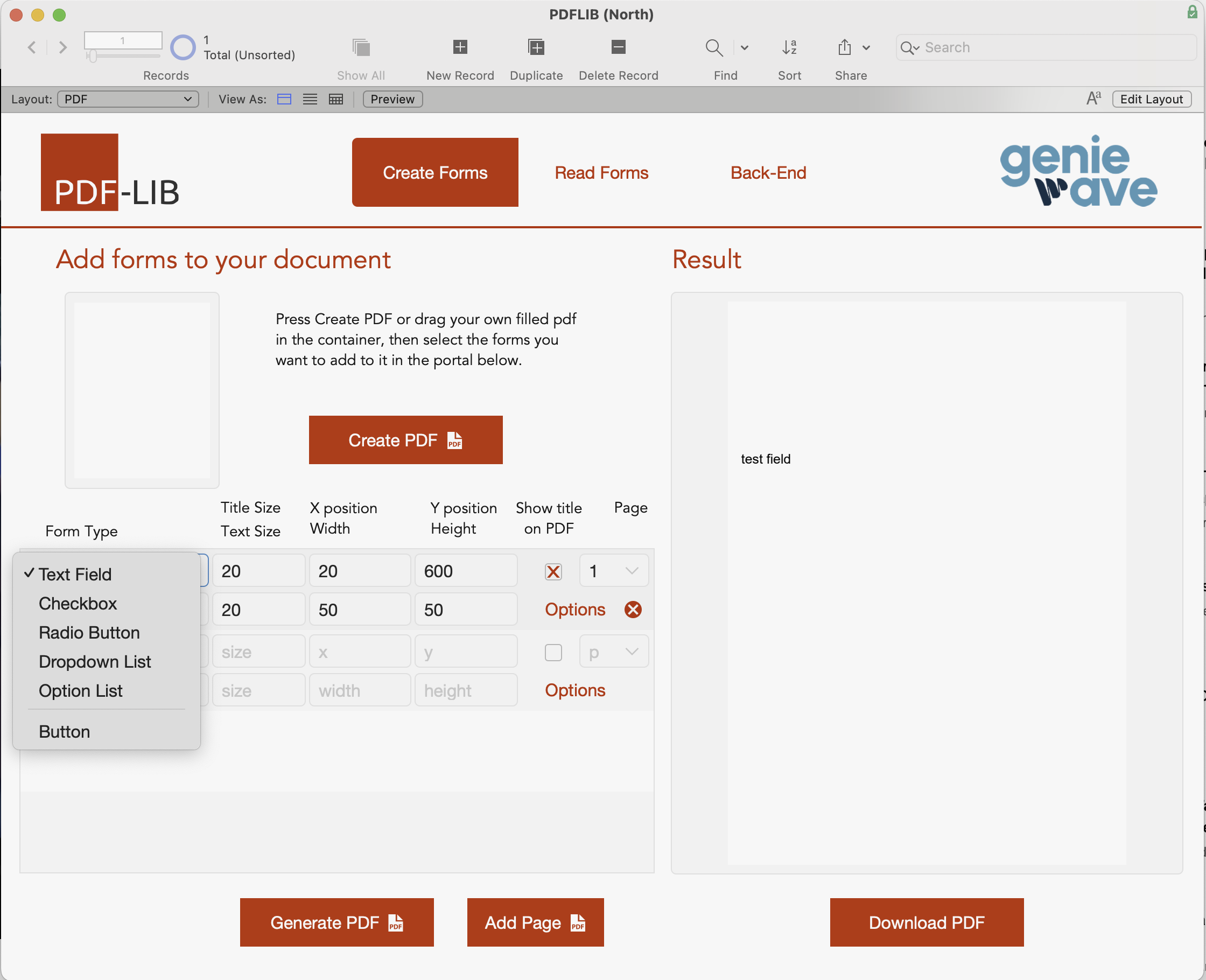Open the Back-End tab
The height and width of the screenshot is (980, 1206).
[768, 173]
